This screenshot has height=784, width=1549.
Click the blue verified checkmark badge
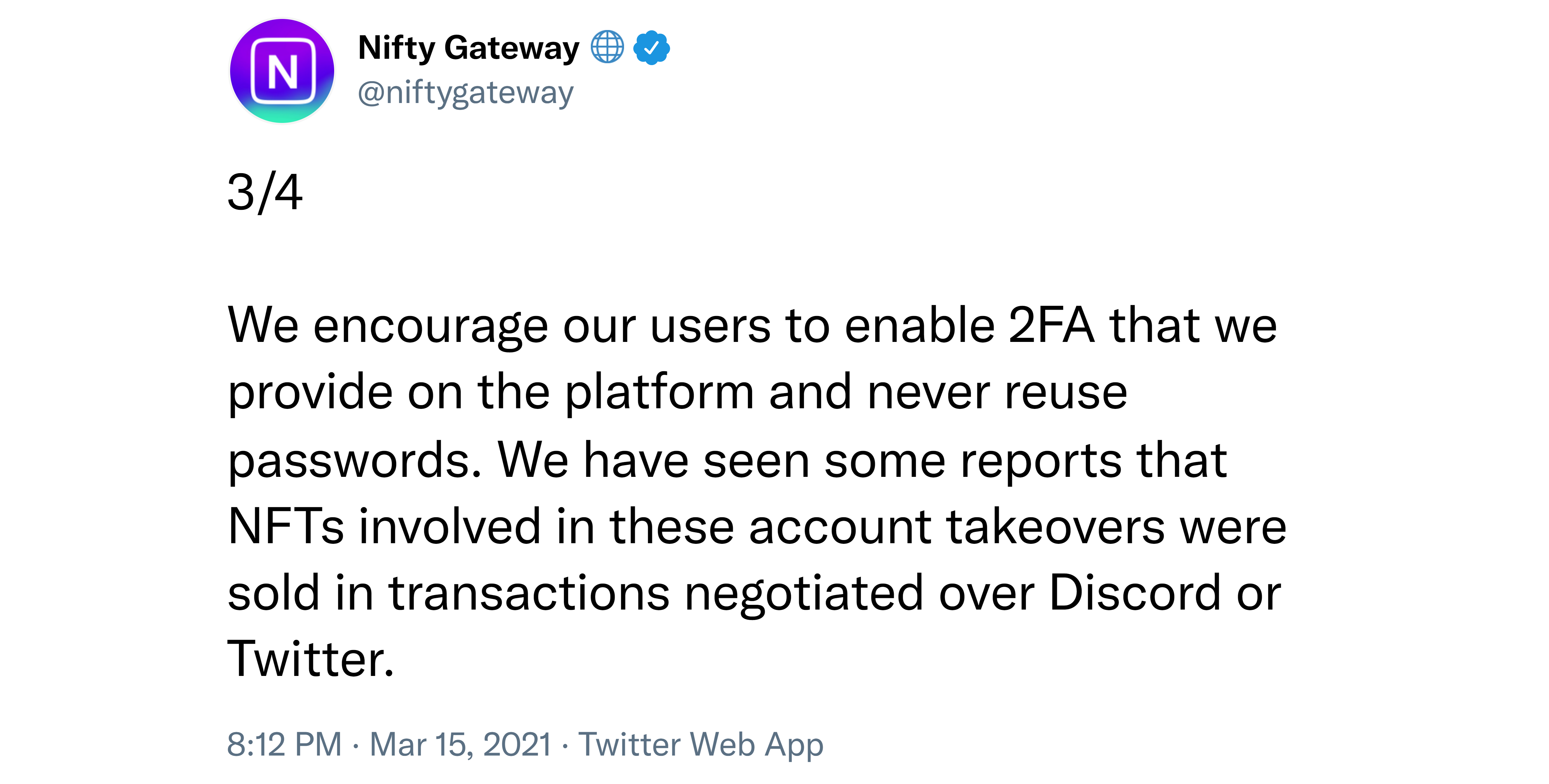pyautogui.click(x=652, y=47)
